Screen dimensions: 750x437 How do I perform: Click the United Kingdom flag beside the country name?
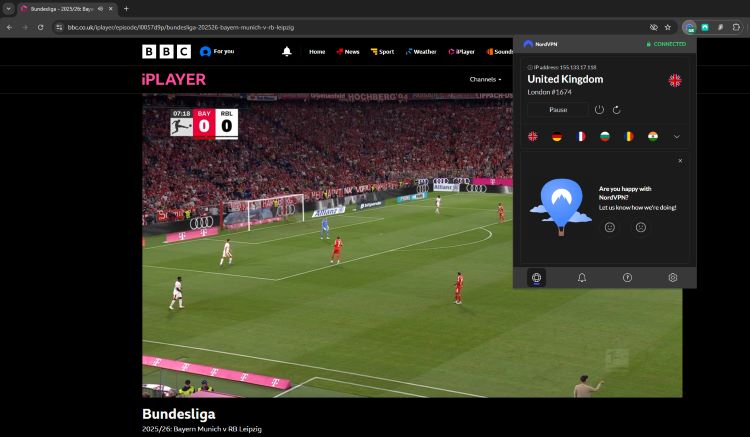(x=674, y=80)
